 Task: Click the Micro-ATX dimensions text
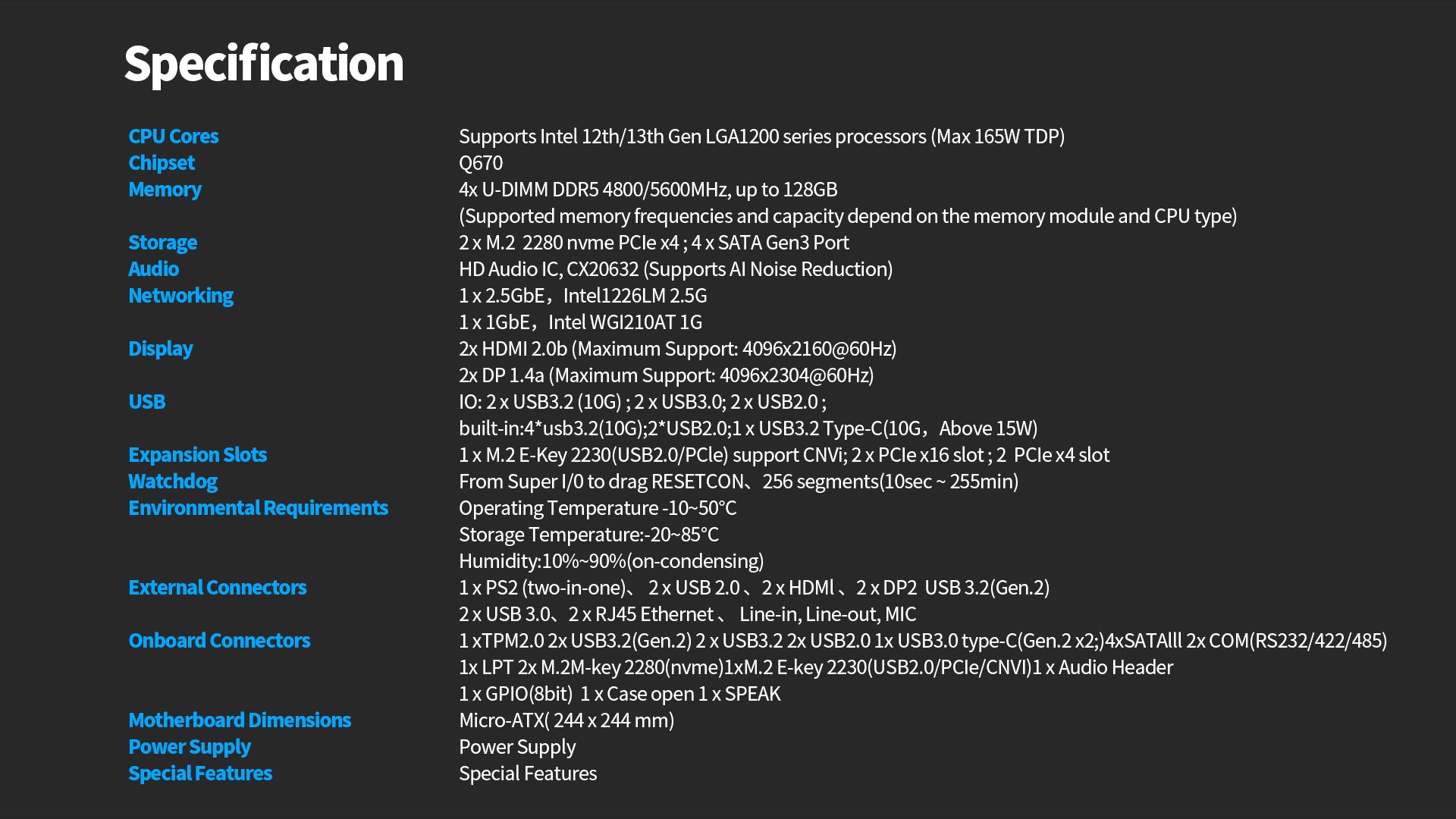pyautogui.click(x=566, y=720)
